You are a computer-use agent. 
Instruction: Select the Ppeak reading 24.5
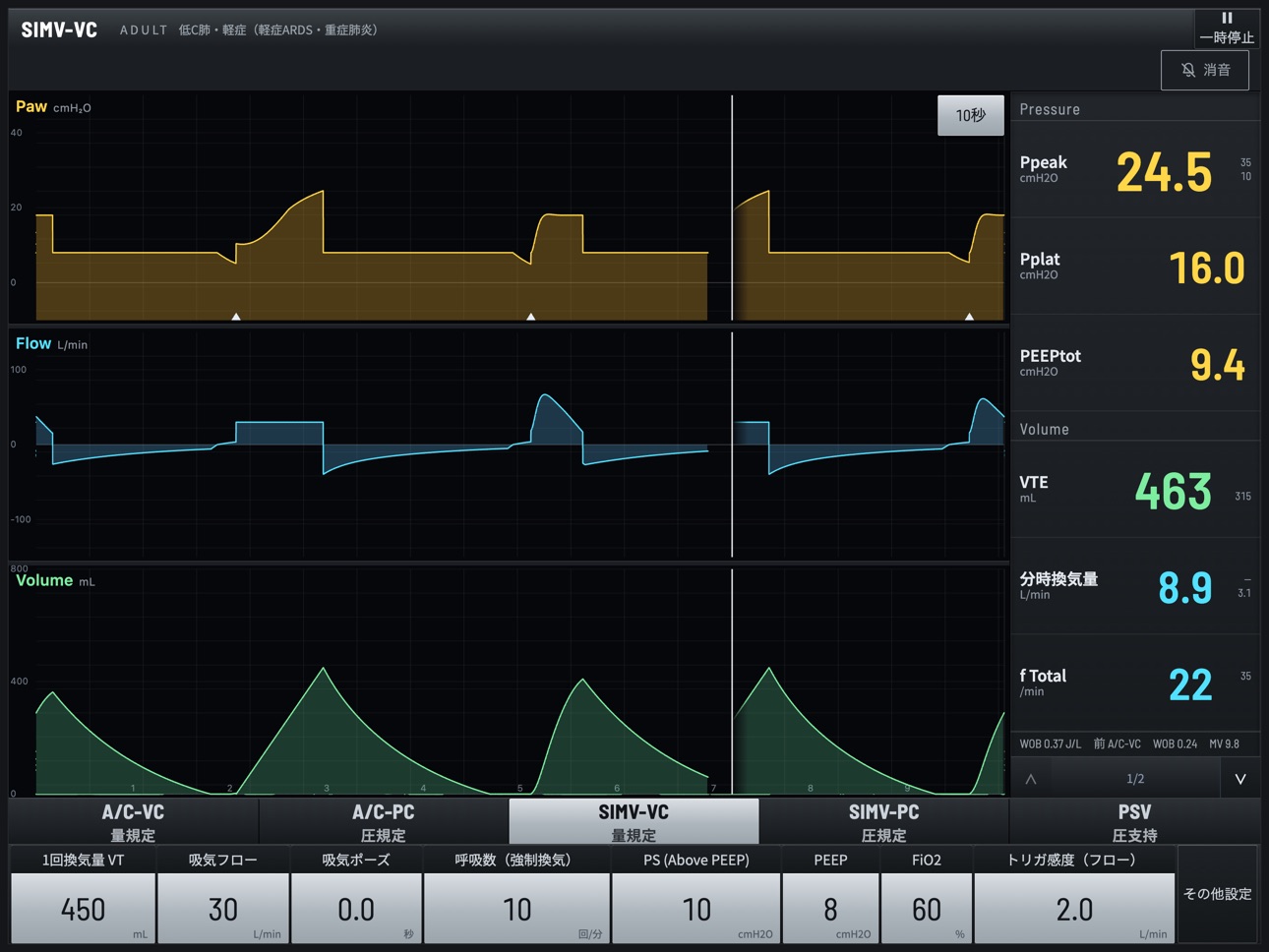pyautogui.click(x=1164, y=172)
